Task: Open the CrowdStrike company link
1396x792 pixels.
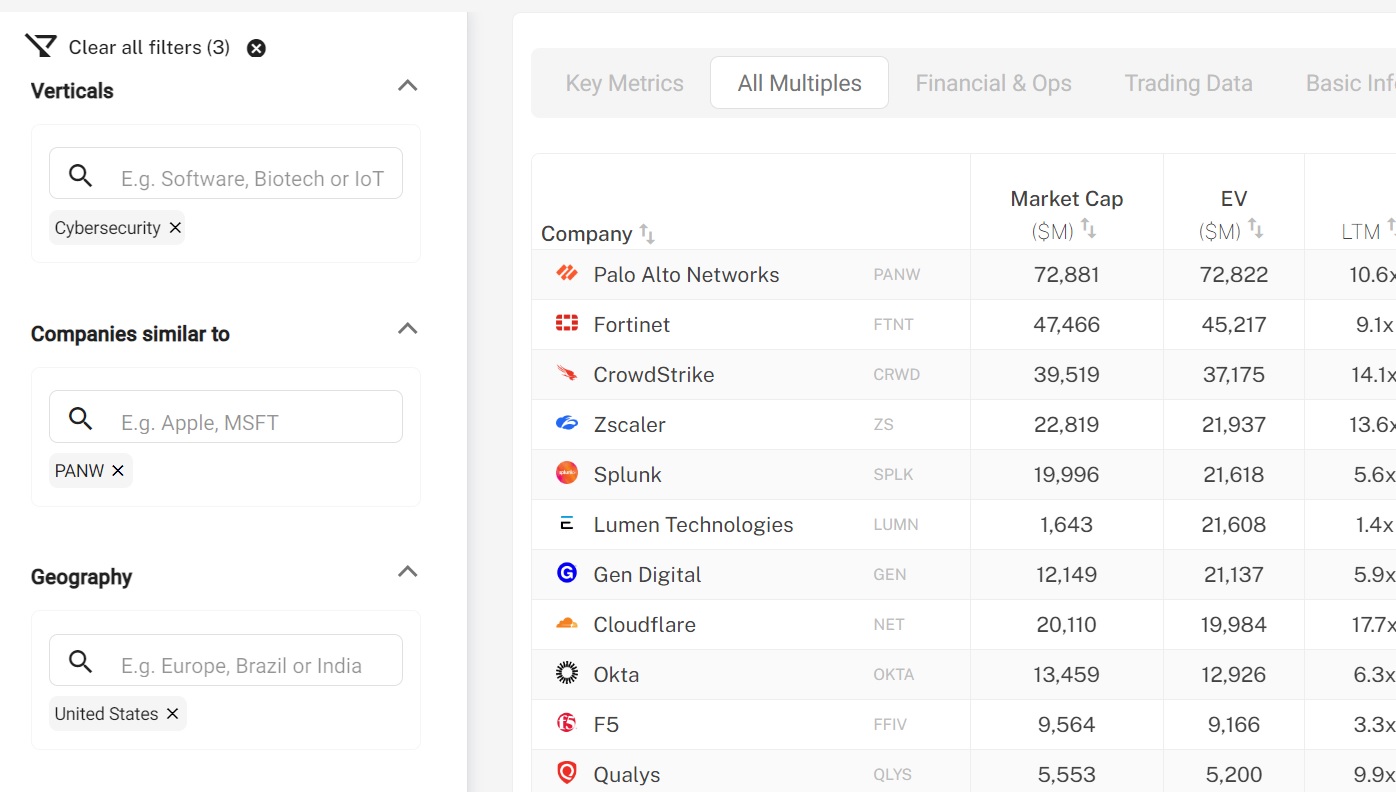Action: (654, 375)
